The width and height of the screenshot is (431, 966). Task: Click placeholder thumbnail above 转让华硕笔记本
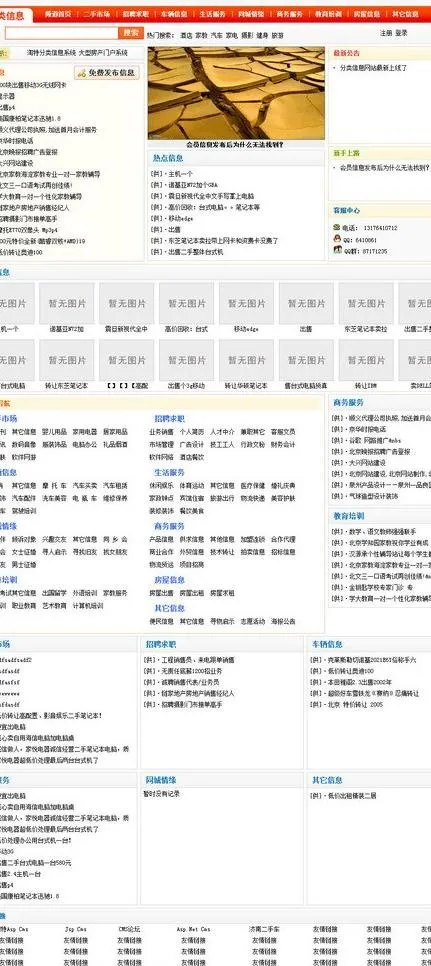pyautogui.click(x=246, y=360)
